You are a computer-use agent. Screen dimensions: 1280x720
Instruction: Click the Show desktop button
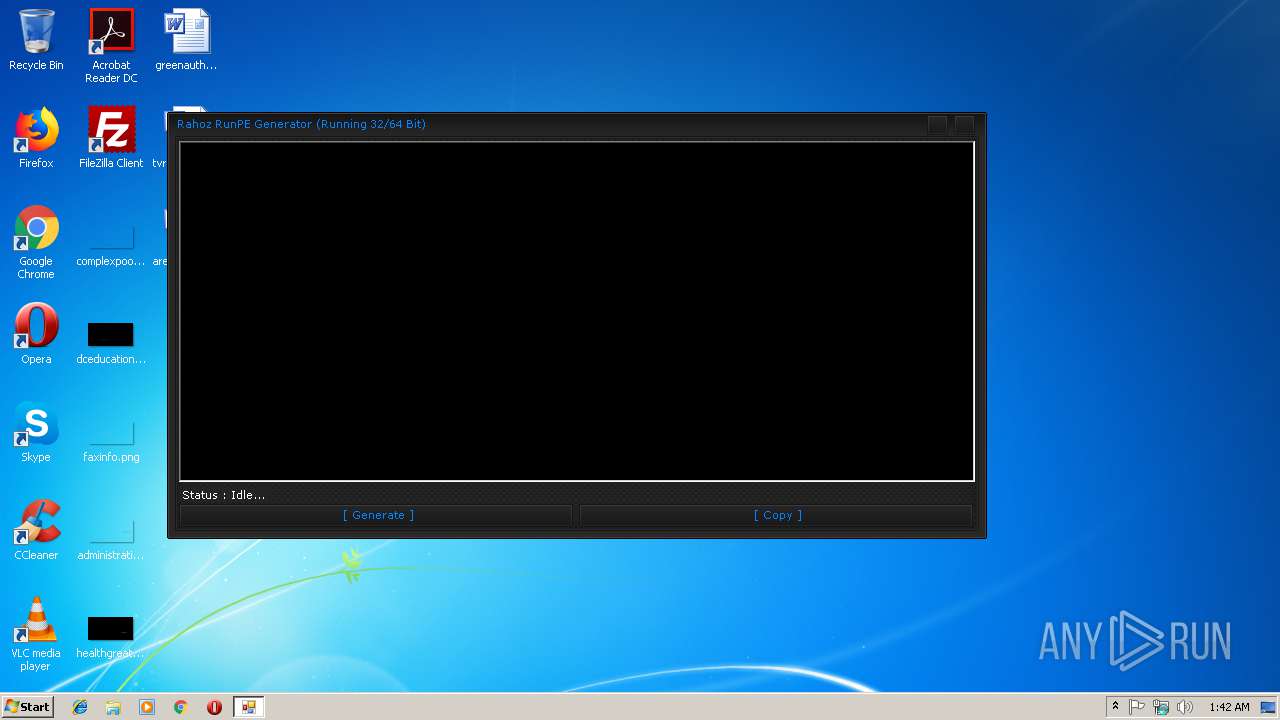point(1270,707)
